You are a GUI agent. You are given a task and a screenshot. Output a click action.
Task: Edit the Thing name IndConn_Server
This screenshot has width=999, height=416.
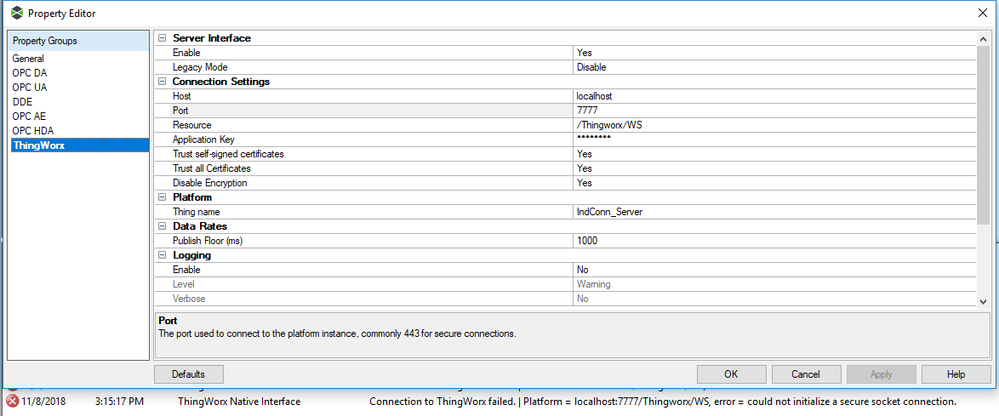coord(774,212)
